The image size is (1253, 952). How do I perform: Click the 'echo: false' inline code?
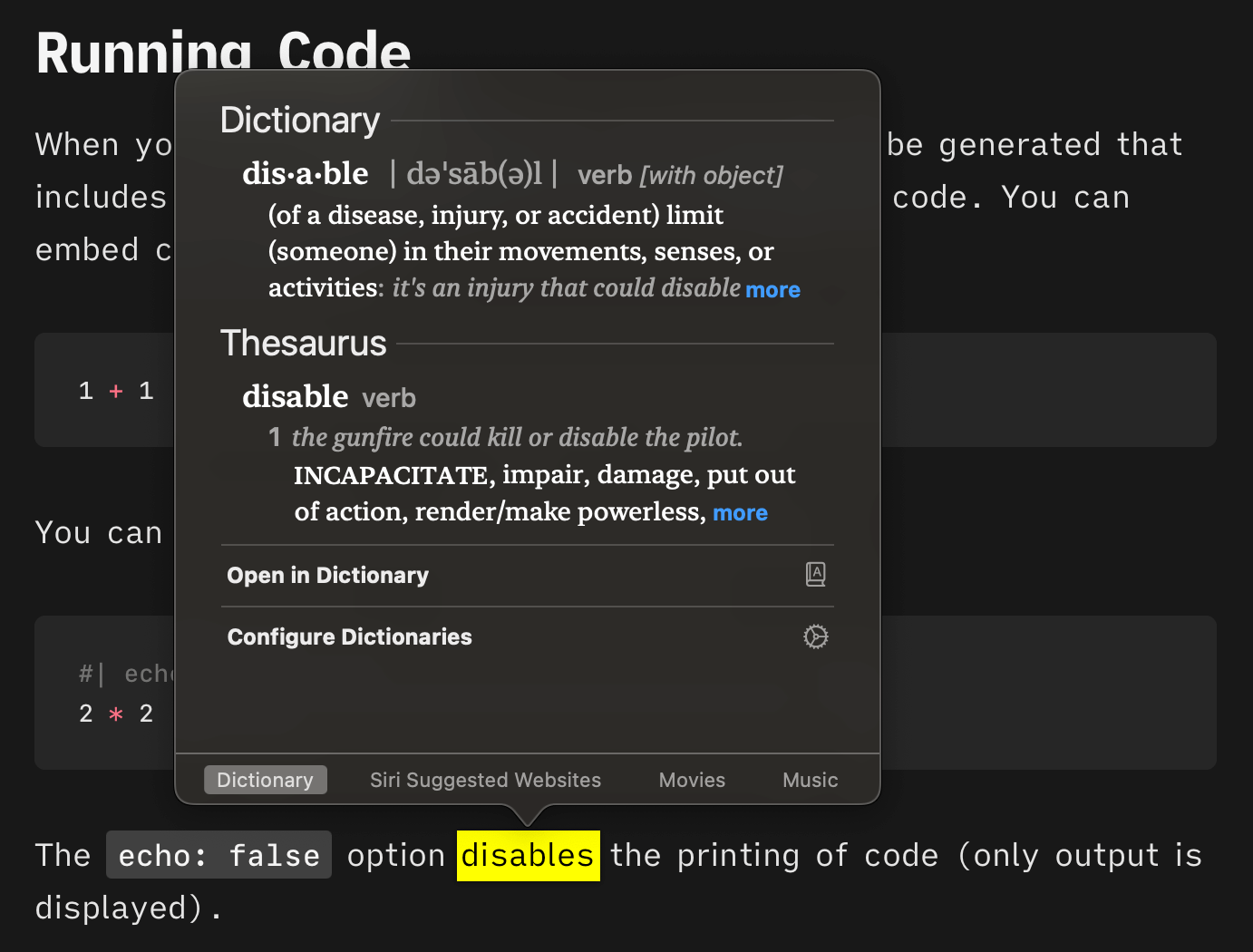219,856
